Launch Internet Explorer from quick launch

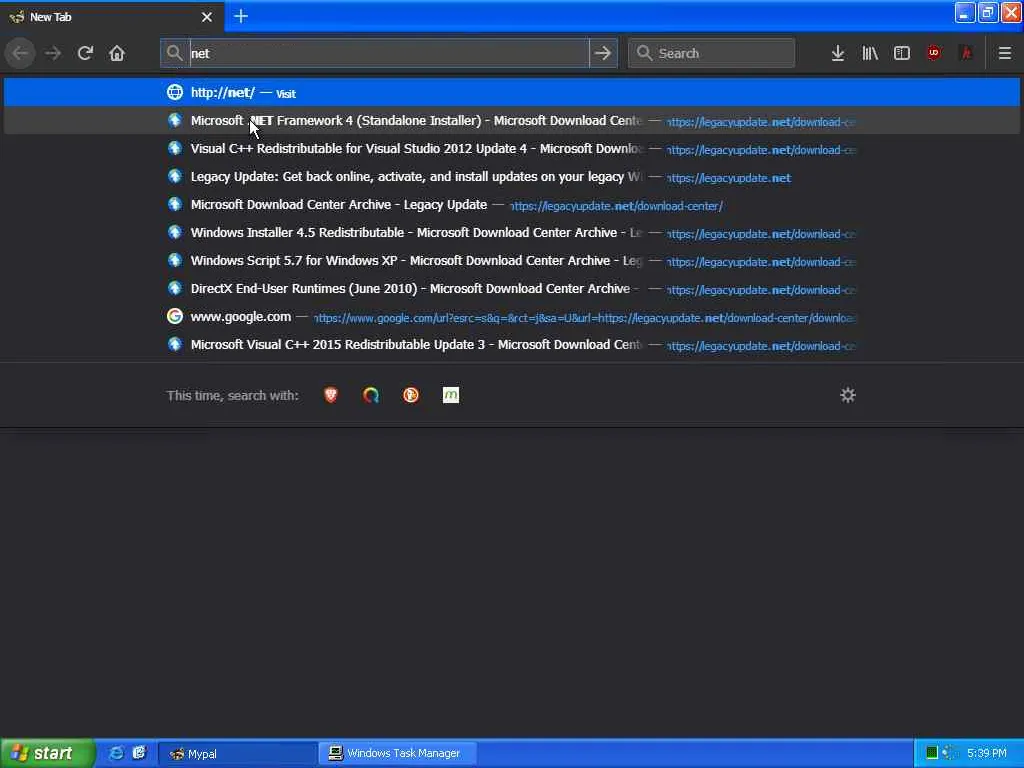116,753
